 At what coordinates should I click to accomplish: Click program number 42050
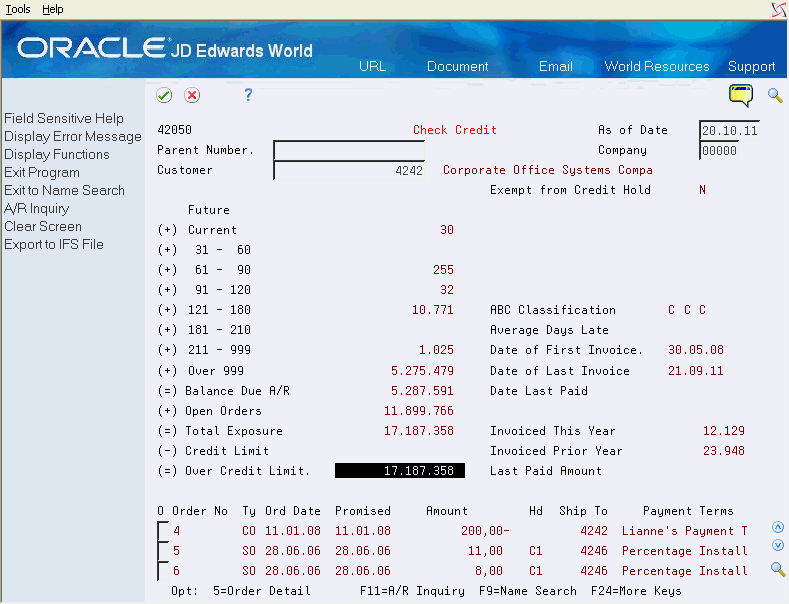pyautogui.click(x=174, y=130)
